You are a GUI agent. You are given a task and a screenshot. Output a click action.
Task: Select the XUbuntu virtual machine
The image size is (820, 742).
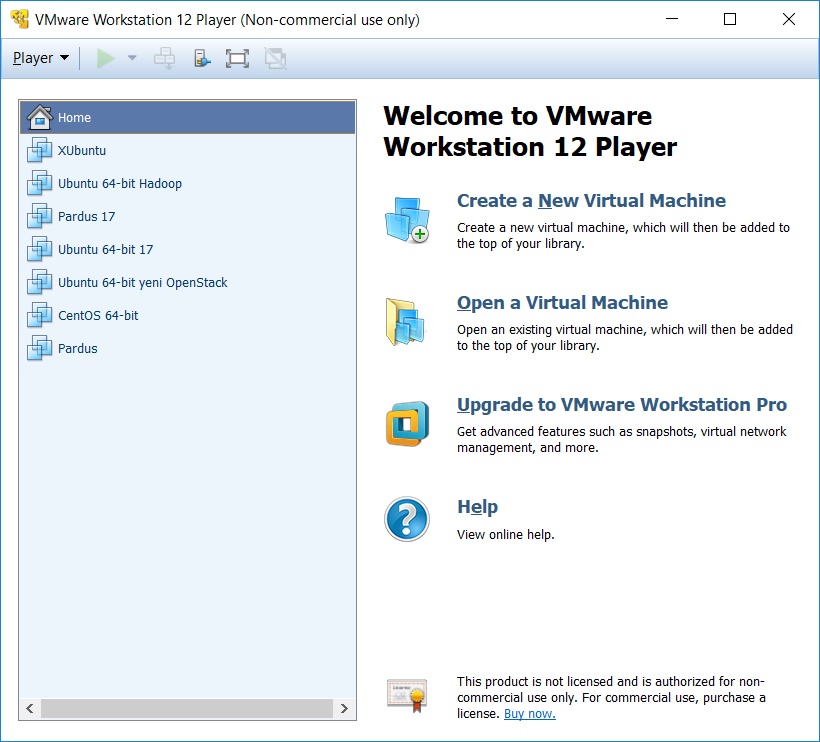tap(187, 151)
